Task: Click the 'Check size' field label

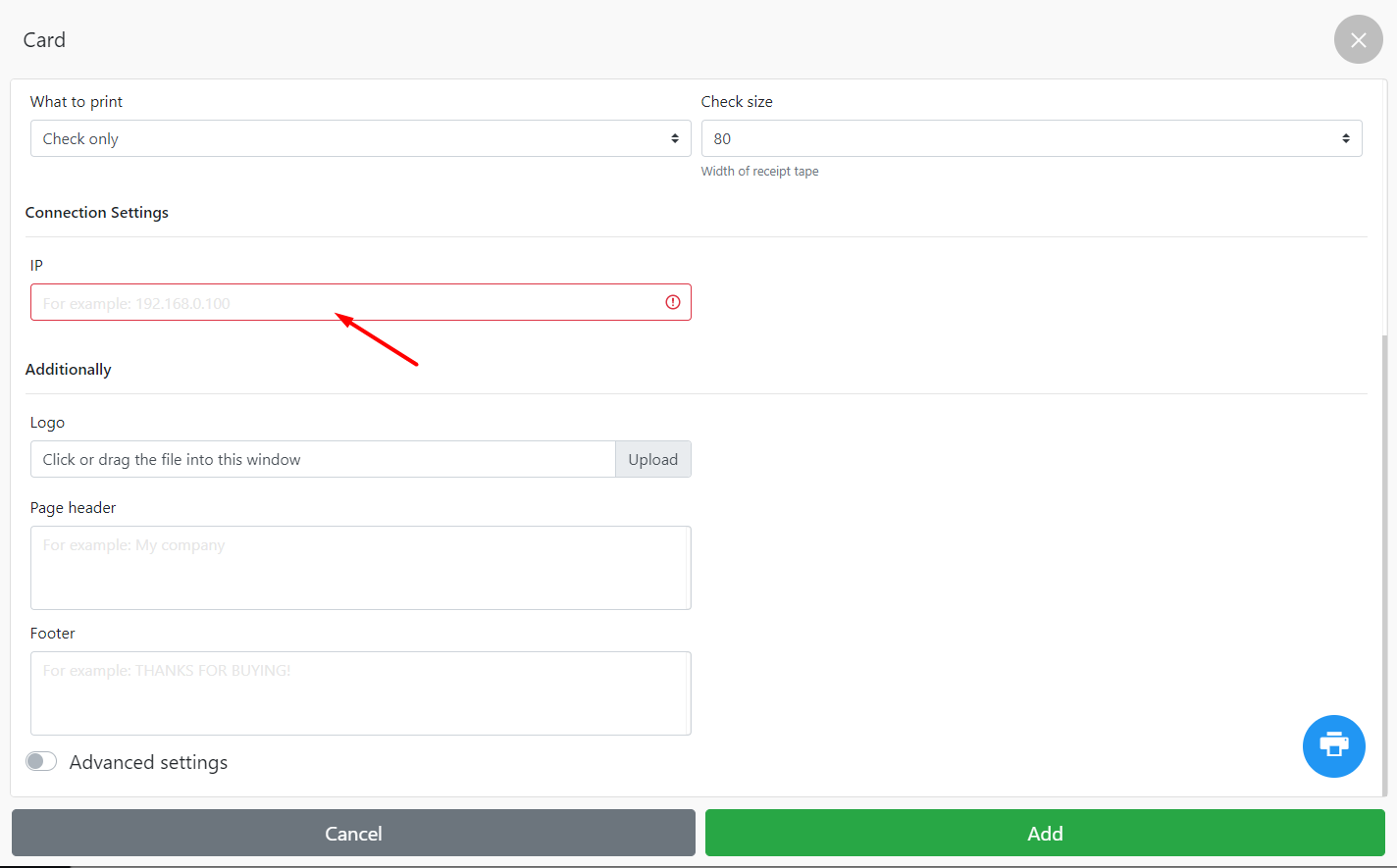Action: [737, 102]
